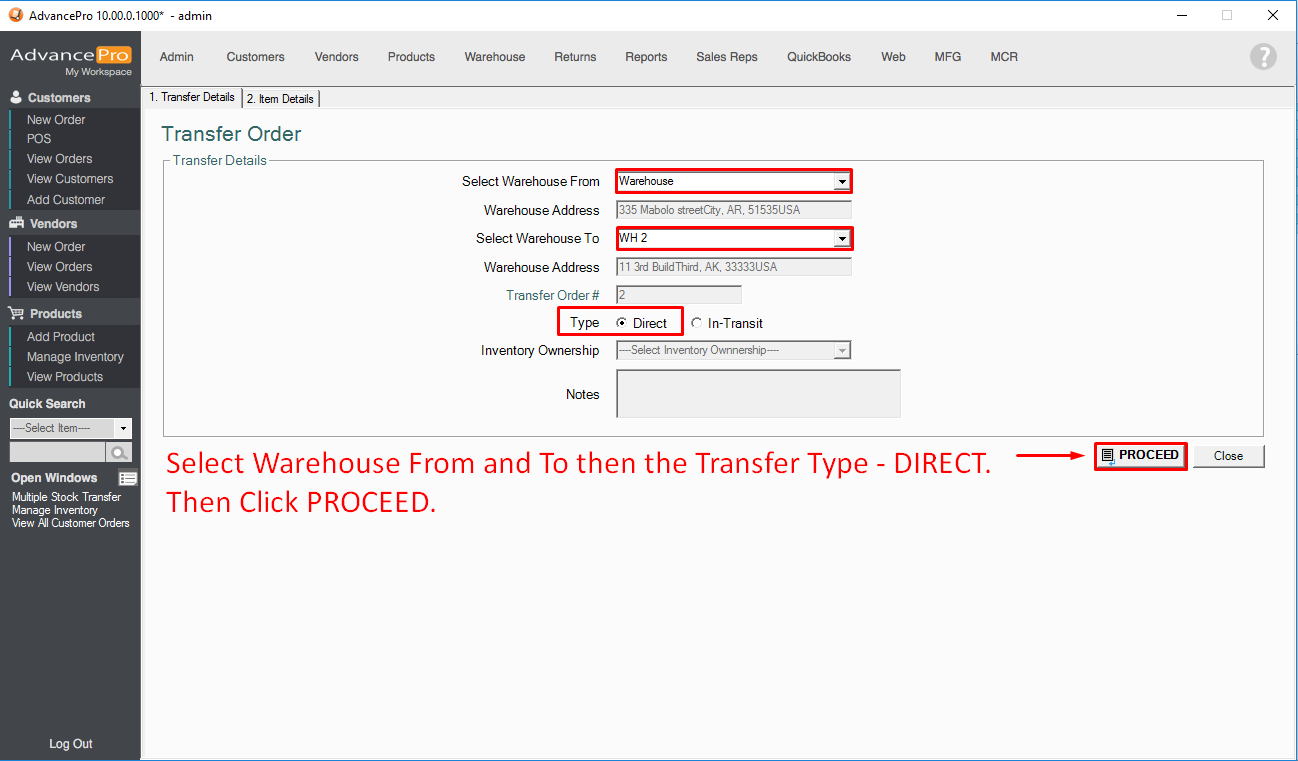Screen dimensions: 1298x761
Task: Open the MFG menu
Action: point(948,57)
